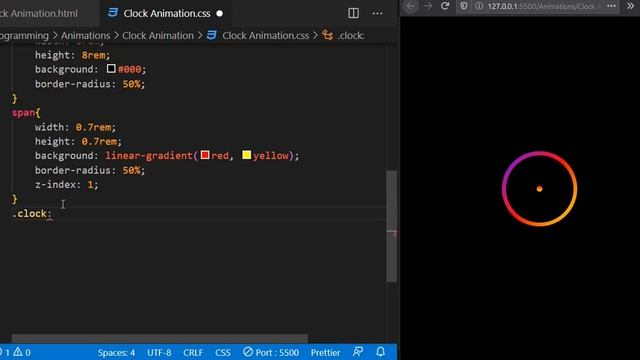Open page actions menu in address bar
Screen dimensions: 640x360
[x=611, y=6]
